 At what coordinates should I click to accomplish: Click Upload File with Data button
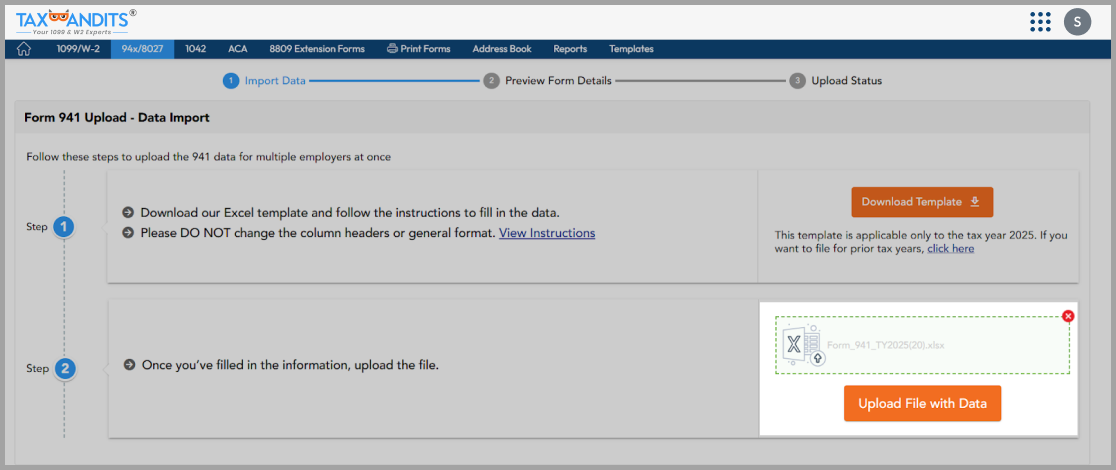point(922,404)
